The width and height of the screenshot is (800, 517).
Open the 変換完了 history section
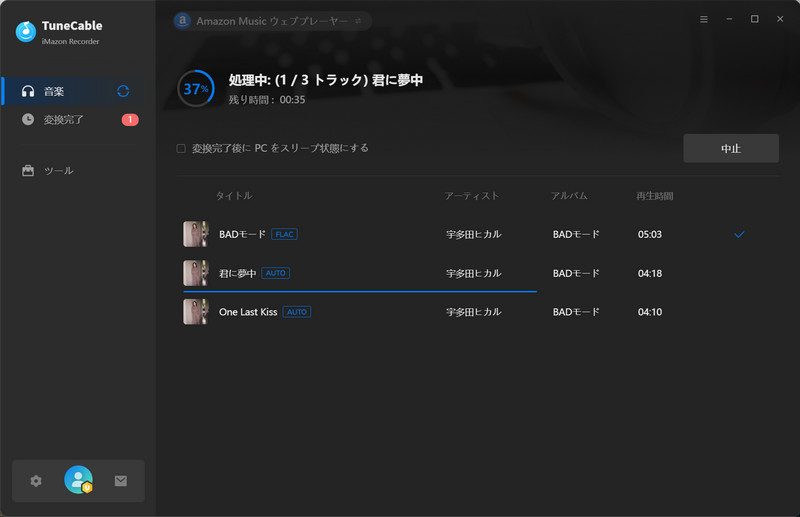(79, 119)
